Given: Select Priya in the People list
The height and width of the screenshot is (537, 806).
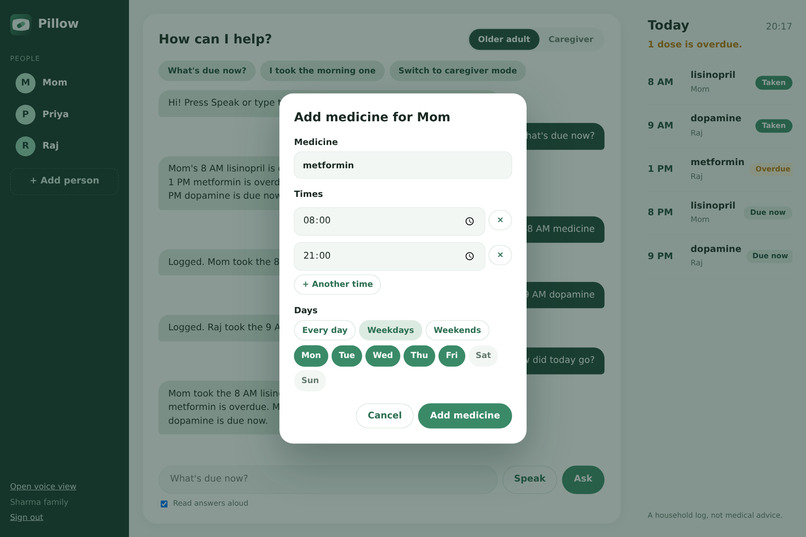Looking at the screenshot, I should (x=64, y=114).
